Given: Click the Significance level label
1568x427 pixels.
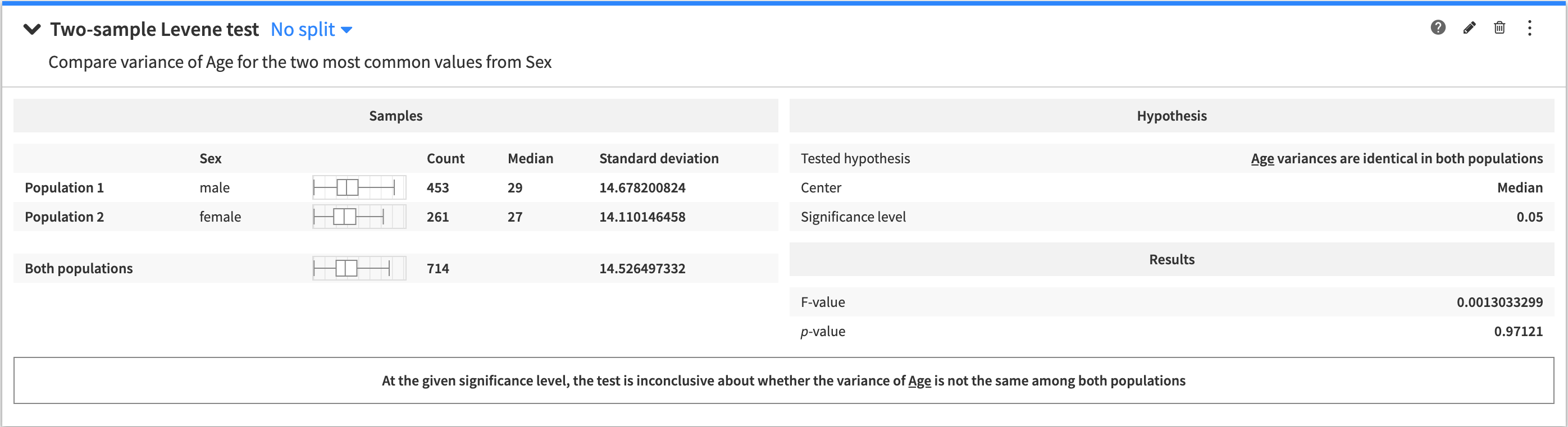Looking at the screenshot, I should point(854,217).
